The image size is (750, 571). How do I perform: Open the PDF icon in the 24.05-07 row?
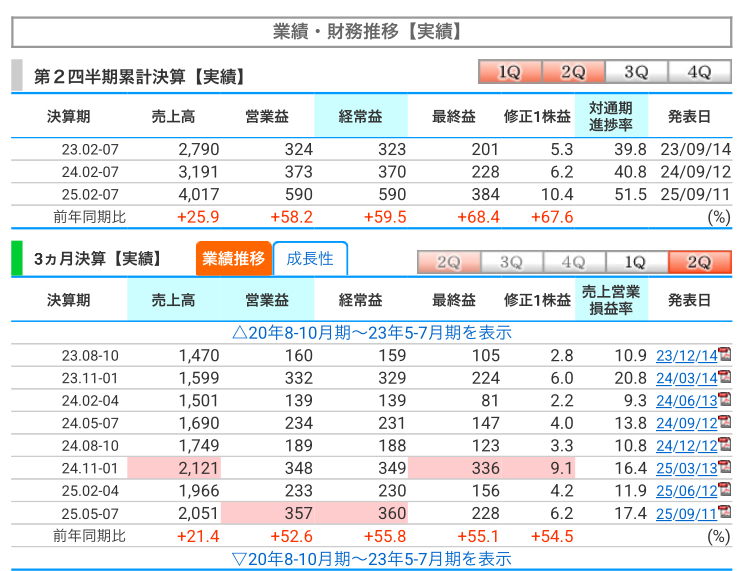click(725, 423)
